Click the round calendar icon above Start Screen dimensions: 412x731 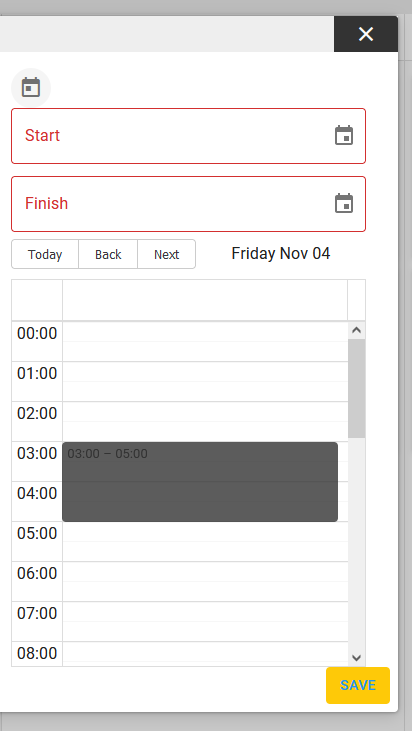coord(31,88)
